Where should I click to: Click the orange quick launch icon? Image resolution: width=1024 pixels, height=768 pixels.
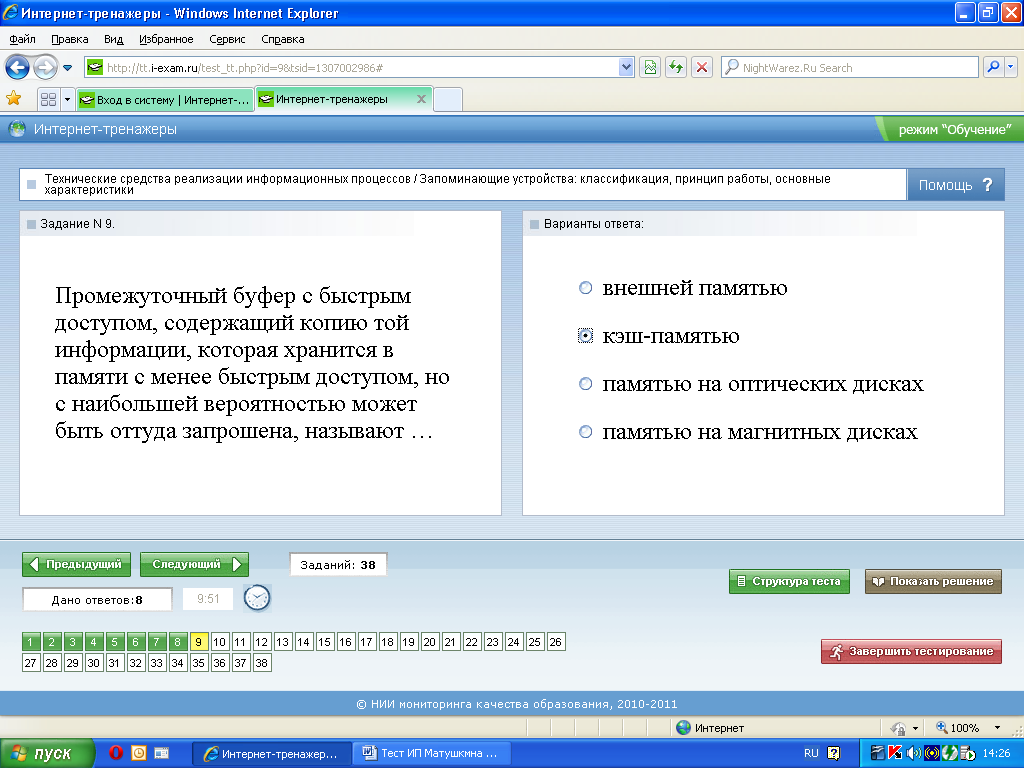coord(138,753)
